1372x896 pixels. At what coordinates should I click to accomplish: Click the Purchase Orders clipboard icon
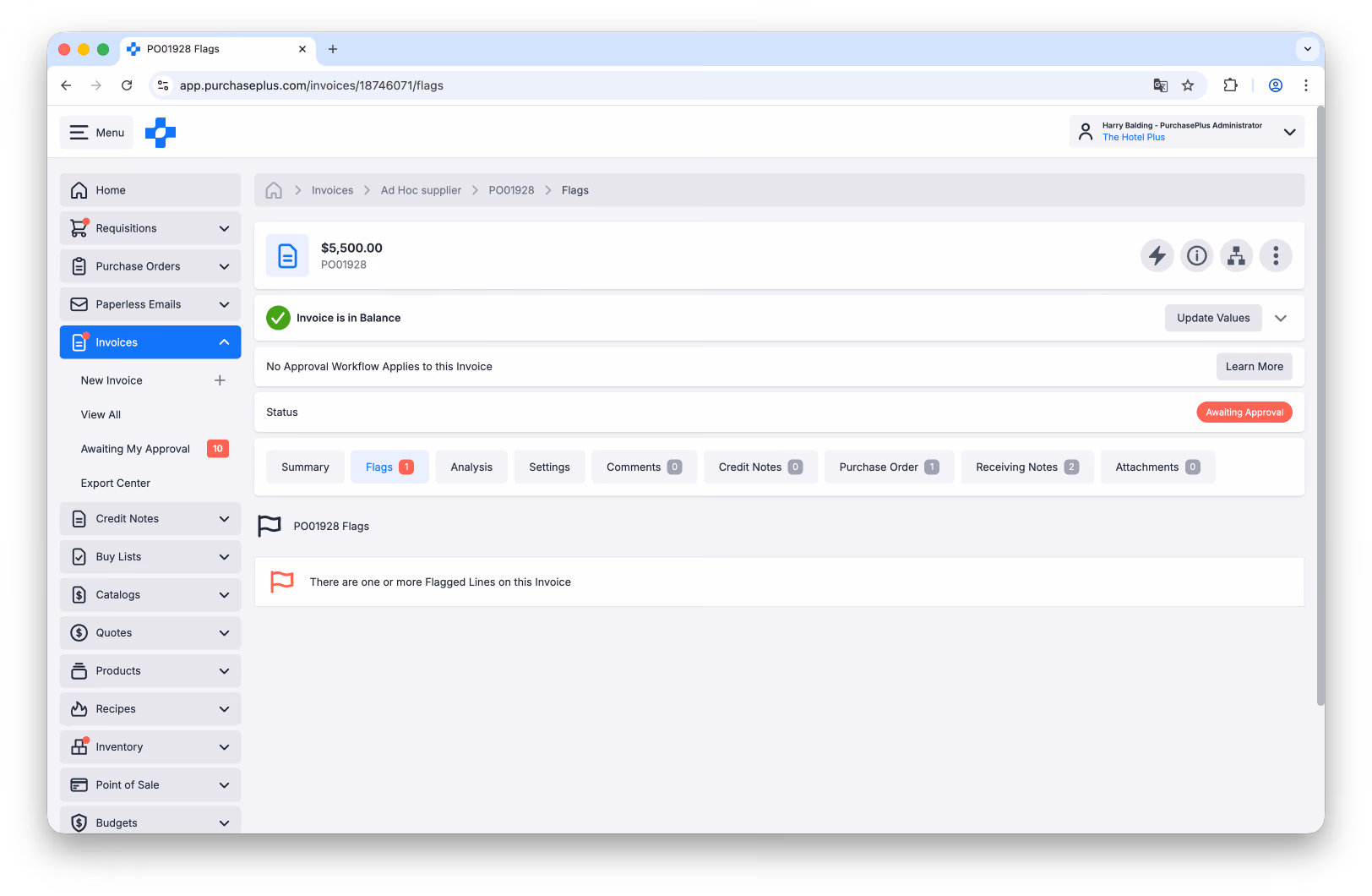pyautogui.click(x=79, y=266)
